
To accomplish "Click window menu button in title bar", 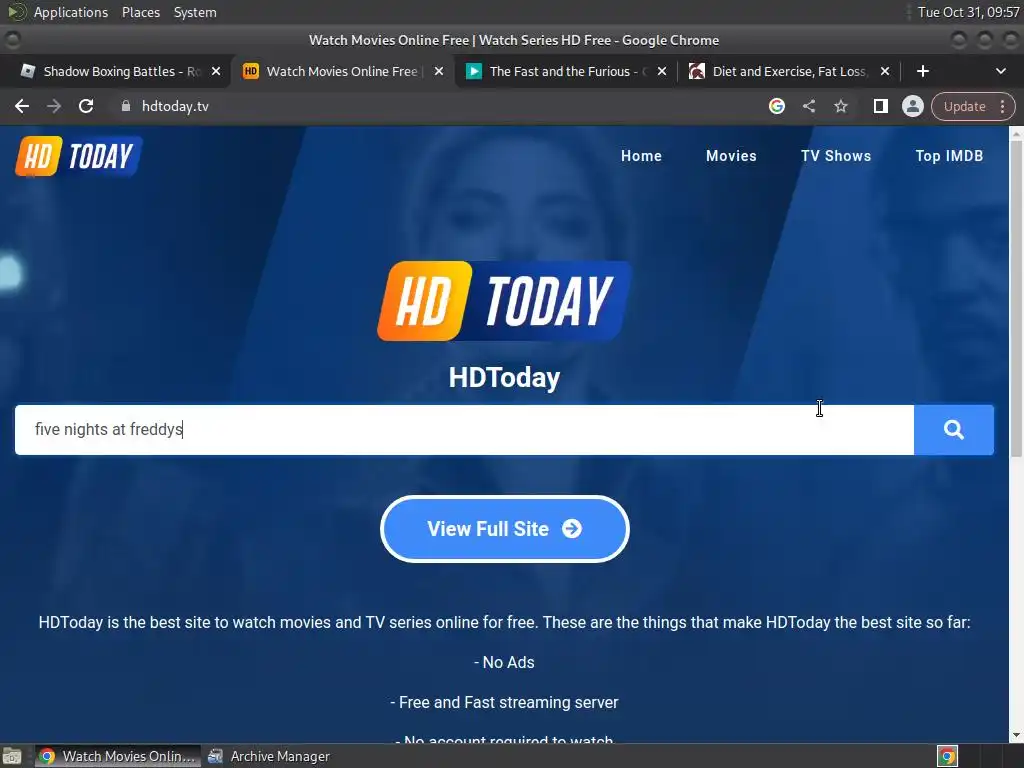I will point(13,40).
